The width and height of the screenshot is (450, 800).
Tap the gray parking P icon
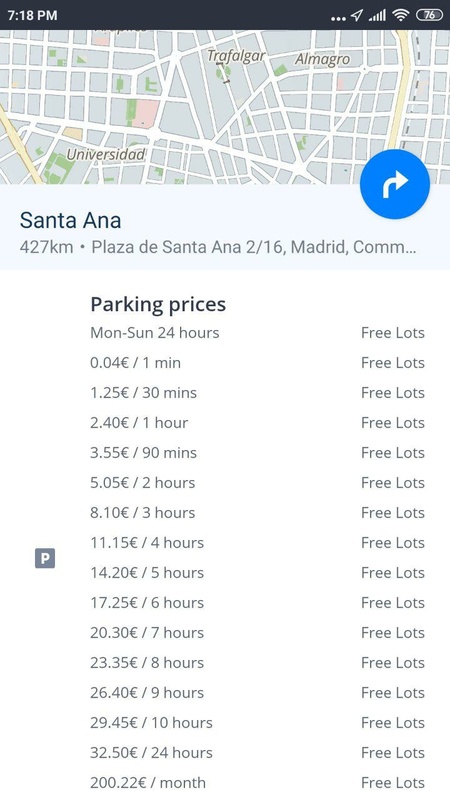pos(45,558)
